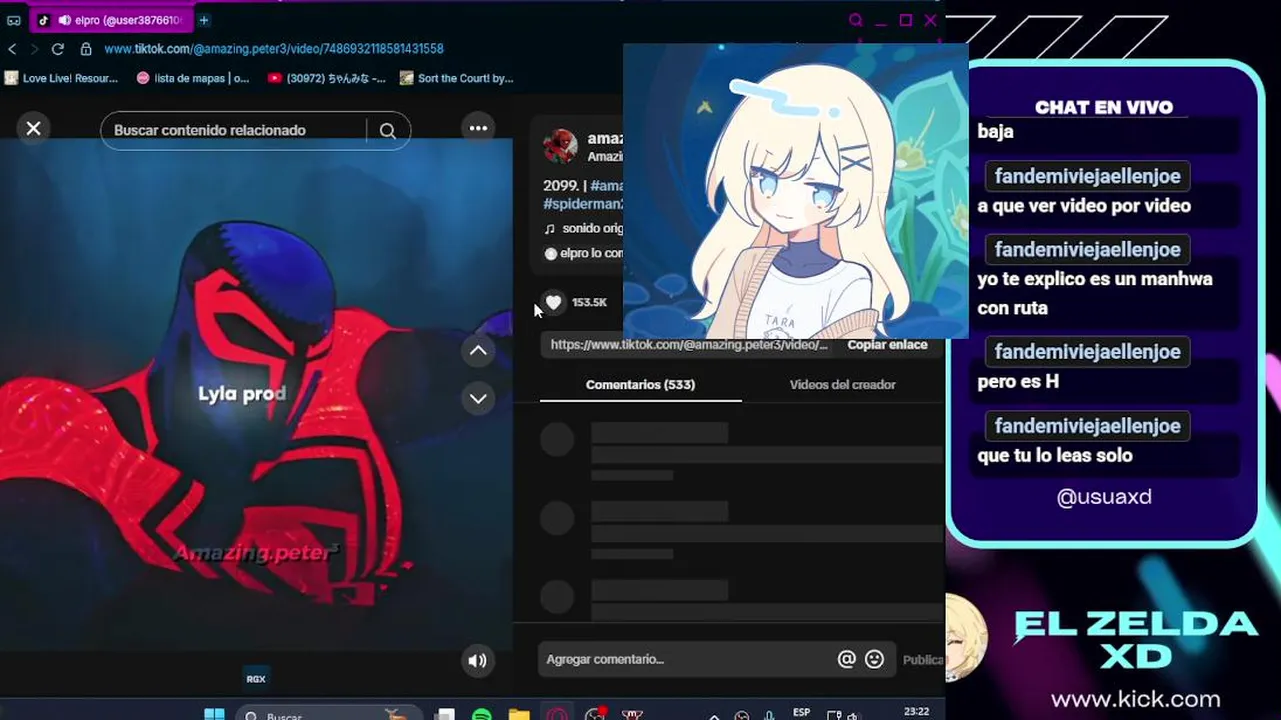Click 'a que ver video por video' chat message

[1084, 206]
